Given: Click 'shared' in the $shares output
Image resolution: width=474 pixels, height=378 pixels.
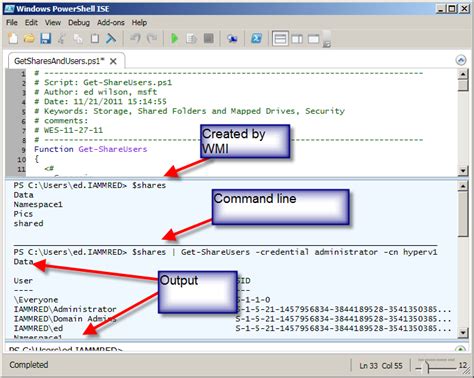Looking at the screenshot, I should (28, 223).
